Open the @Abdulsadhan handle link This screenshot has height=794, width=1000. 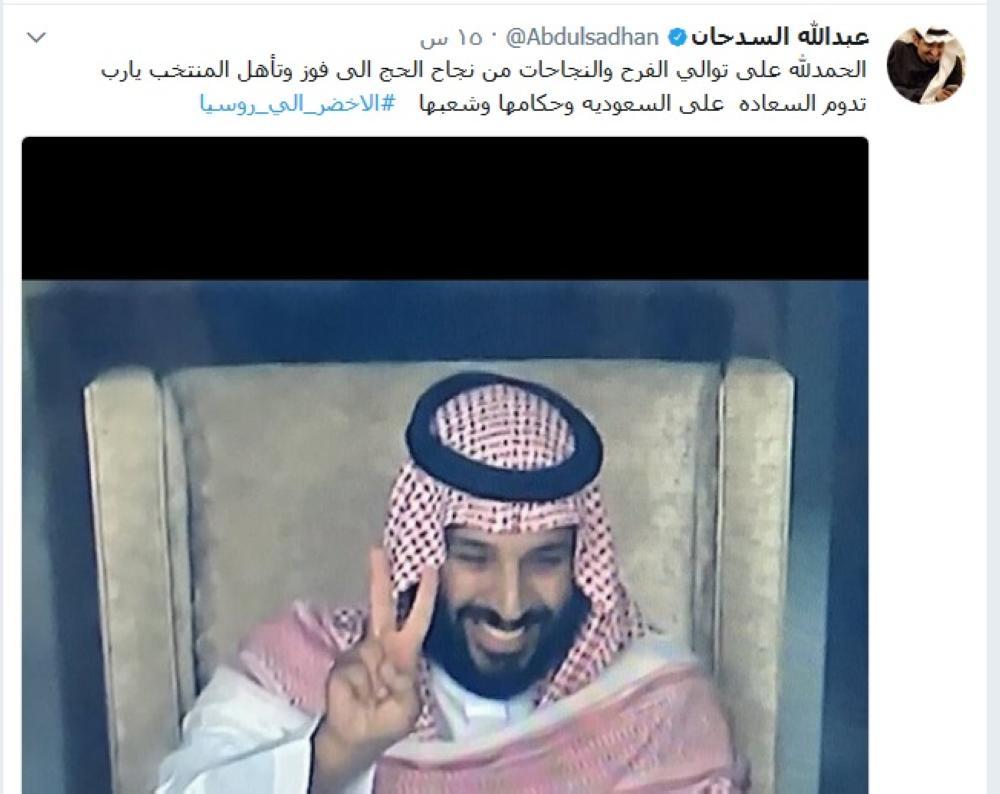582,38
